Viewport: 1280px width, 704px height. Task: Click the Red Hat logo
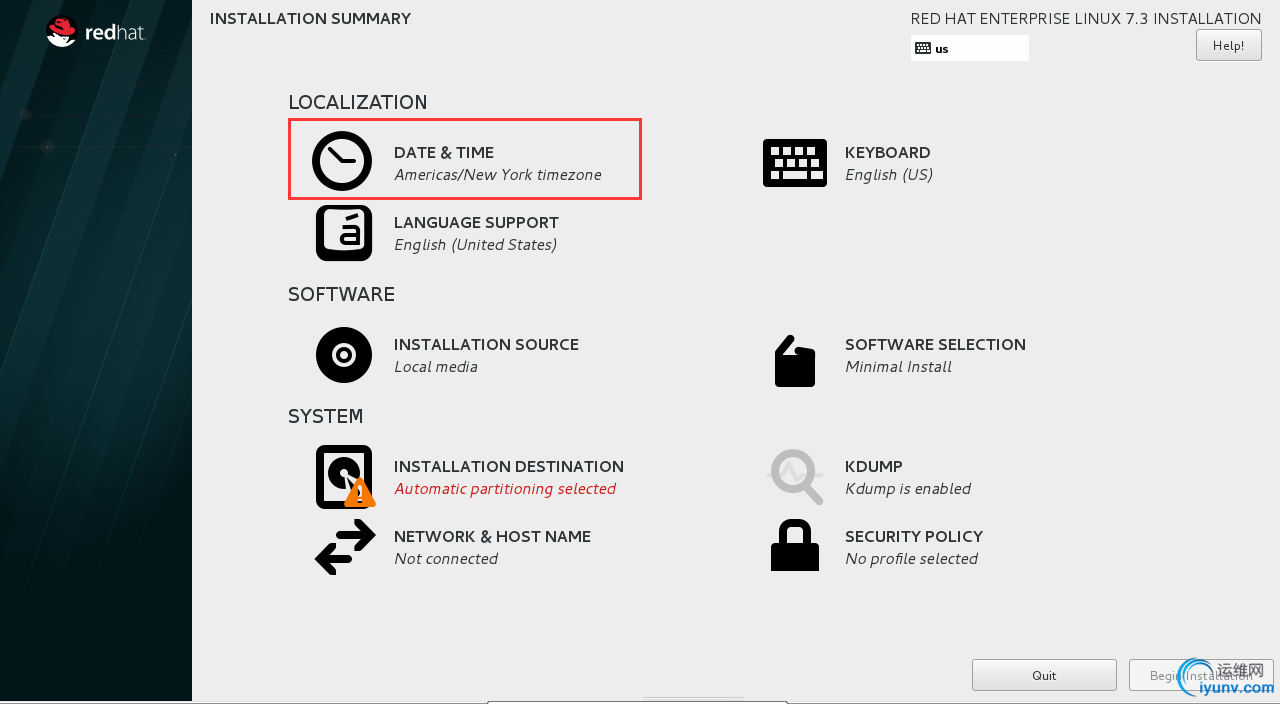96,32
